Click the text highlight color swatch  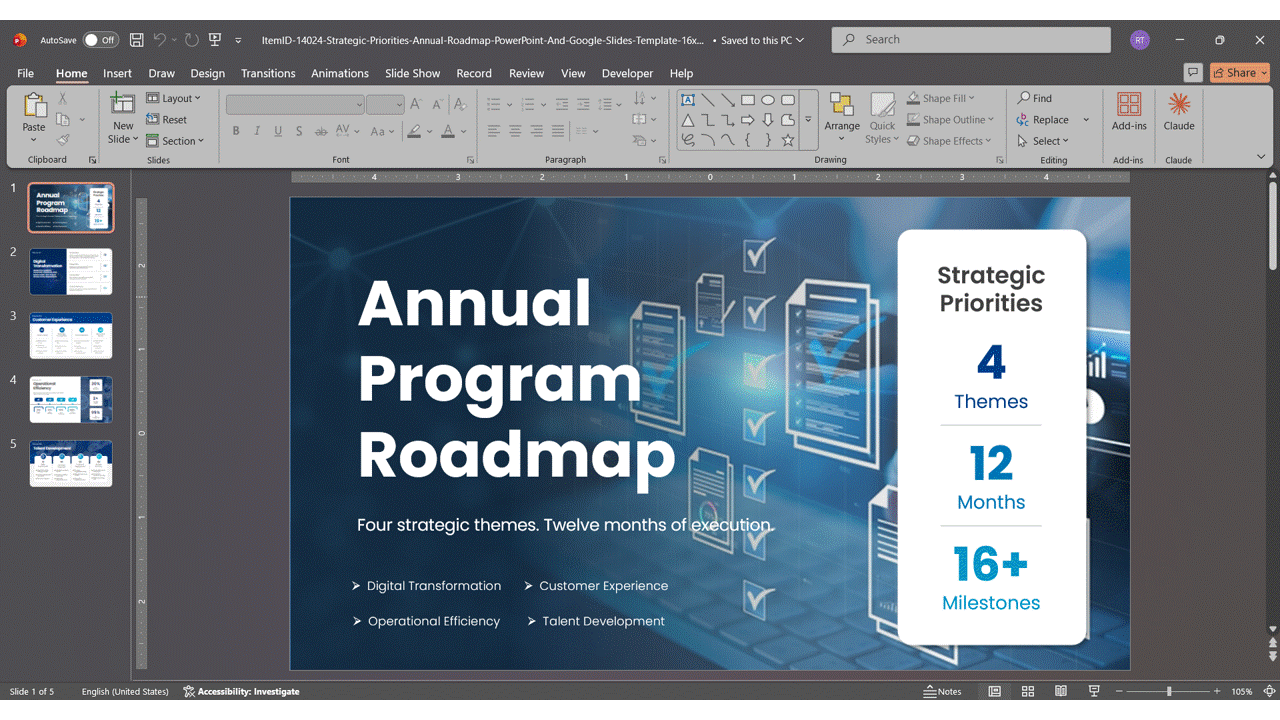(x=414, y=131)
